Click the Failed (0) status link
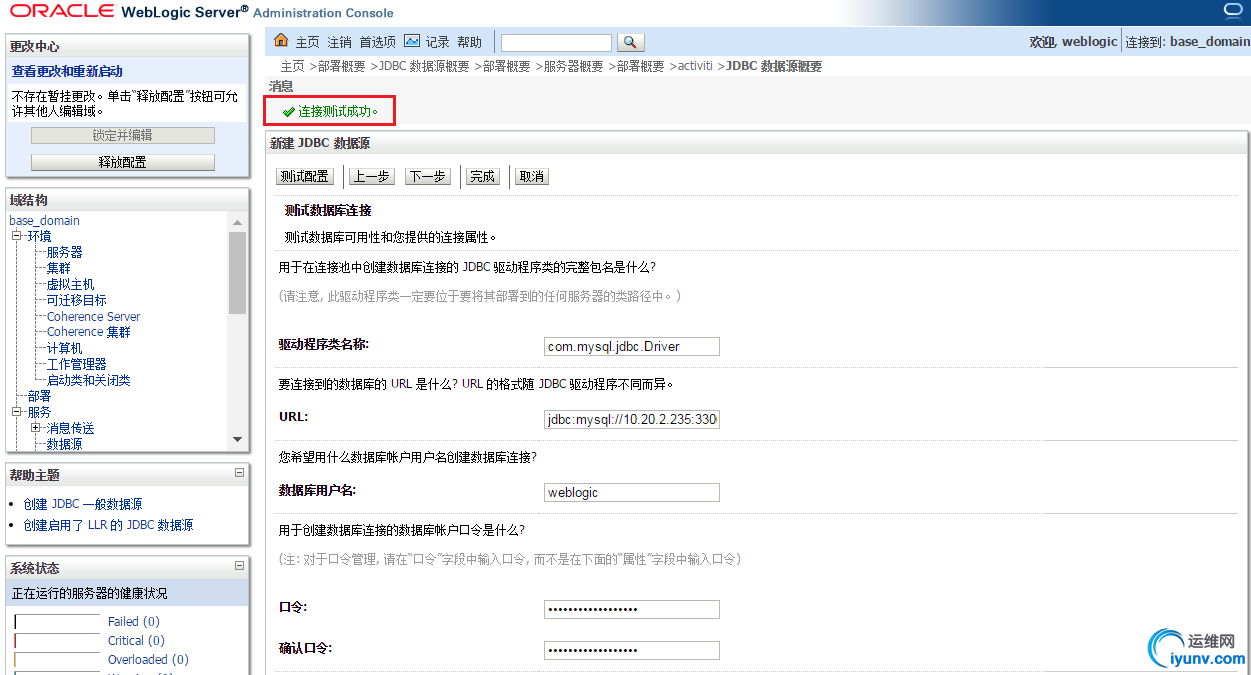Image resolution: width=1251 pixels, height=675 pixels. point(133,622)
